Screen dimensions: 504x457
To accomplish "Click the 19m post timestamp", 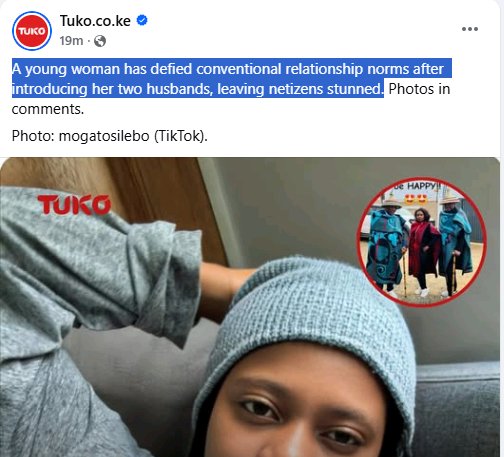I will point(71,41).
